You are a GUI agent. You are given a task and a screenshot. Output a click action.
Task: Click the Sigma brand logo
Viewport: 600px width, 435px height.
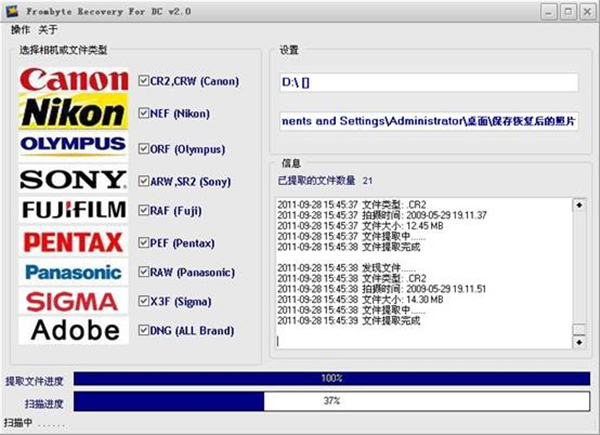pos(74,301)
